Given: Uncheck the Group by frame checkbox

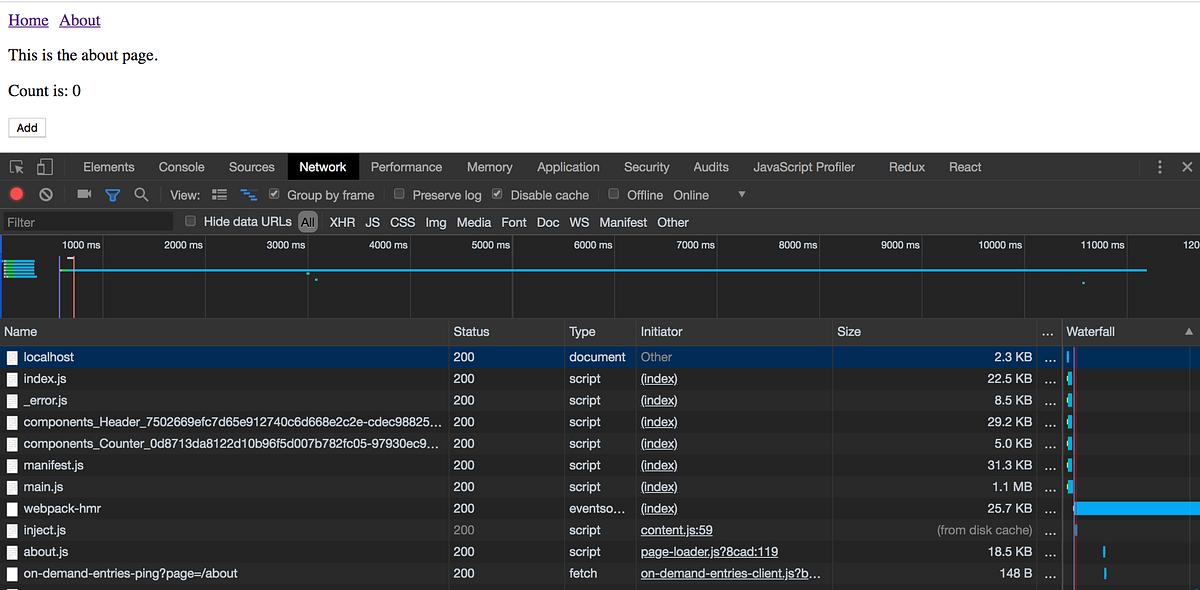Looking at the screenshot, I should (275, 194).
